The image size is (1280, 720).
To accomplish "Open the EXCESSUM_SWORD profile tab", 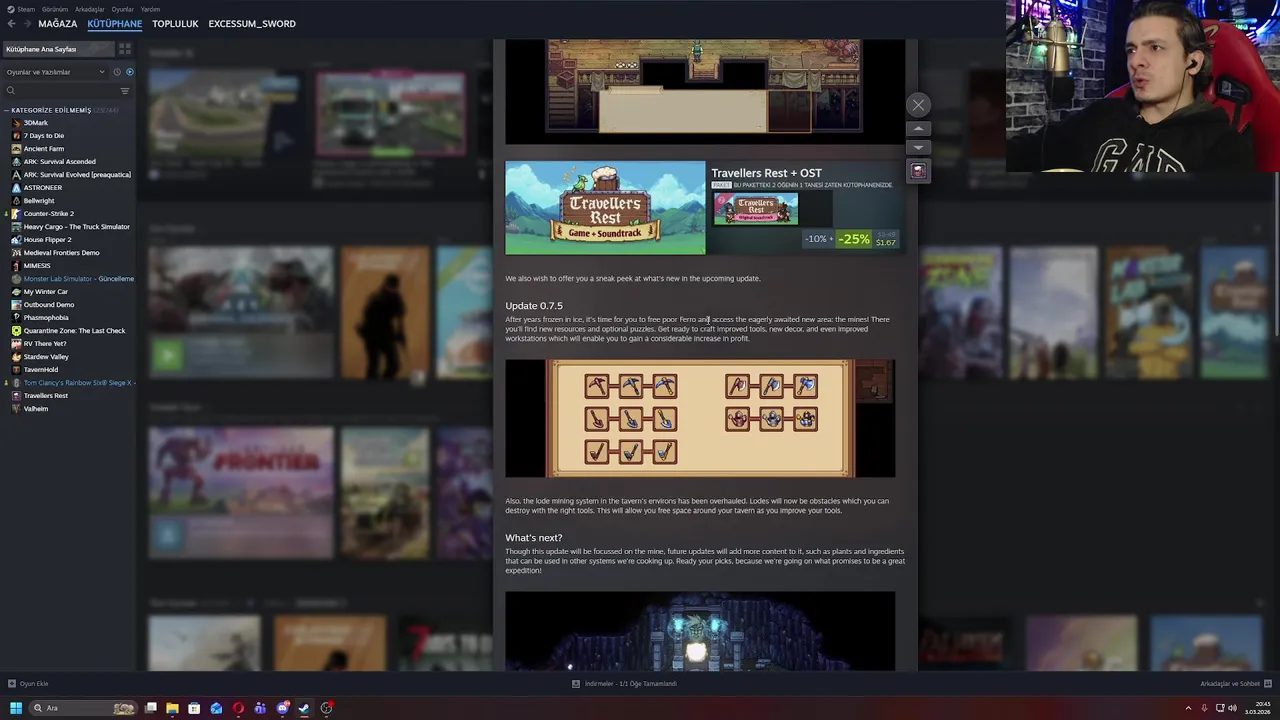I will (x=252, y=23).
